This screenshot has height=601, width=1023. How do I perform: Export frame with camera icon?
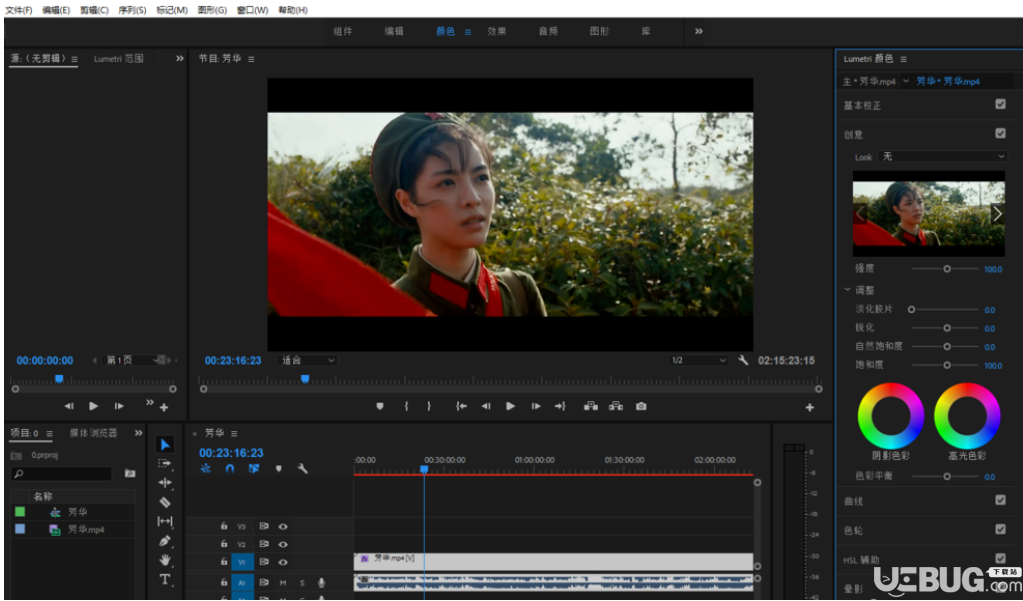coord(641,406)
